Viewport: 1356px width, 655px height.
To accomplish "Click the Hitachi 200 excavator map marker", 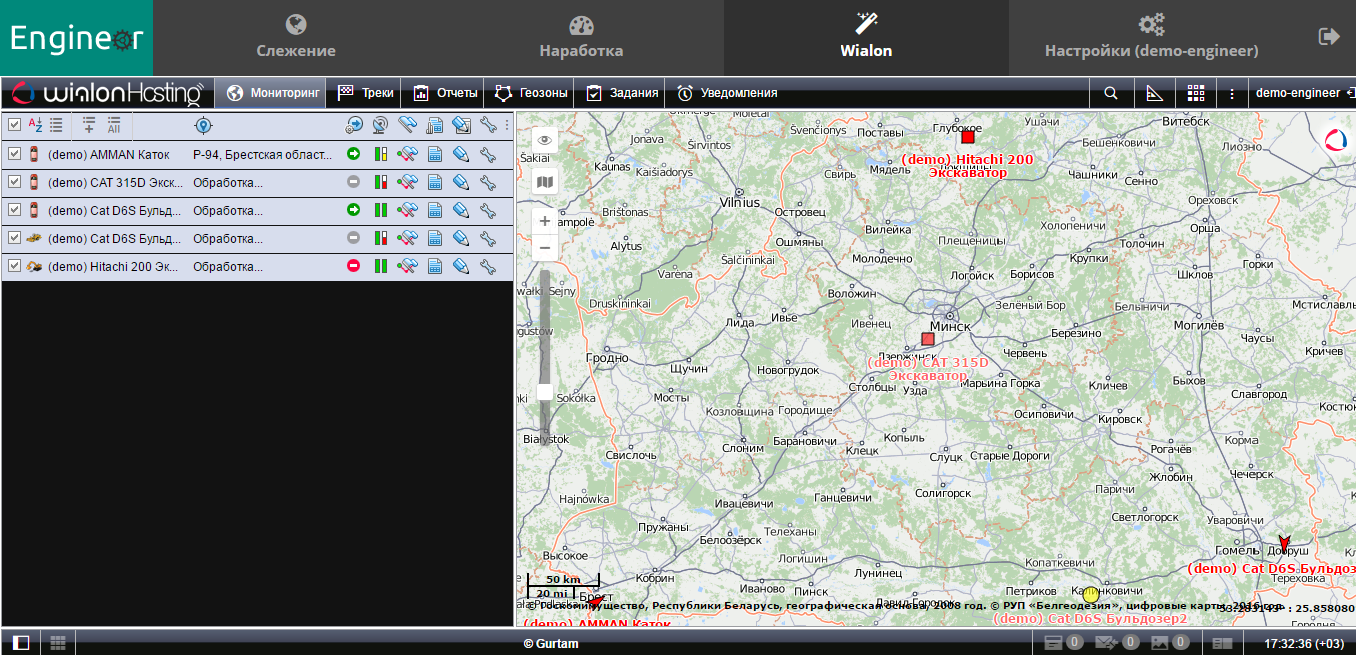I will (x=967, y=137).
